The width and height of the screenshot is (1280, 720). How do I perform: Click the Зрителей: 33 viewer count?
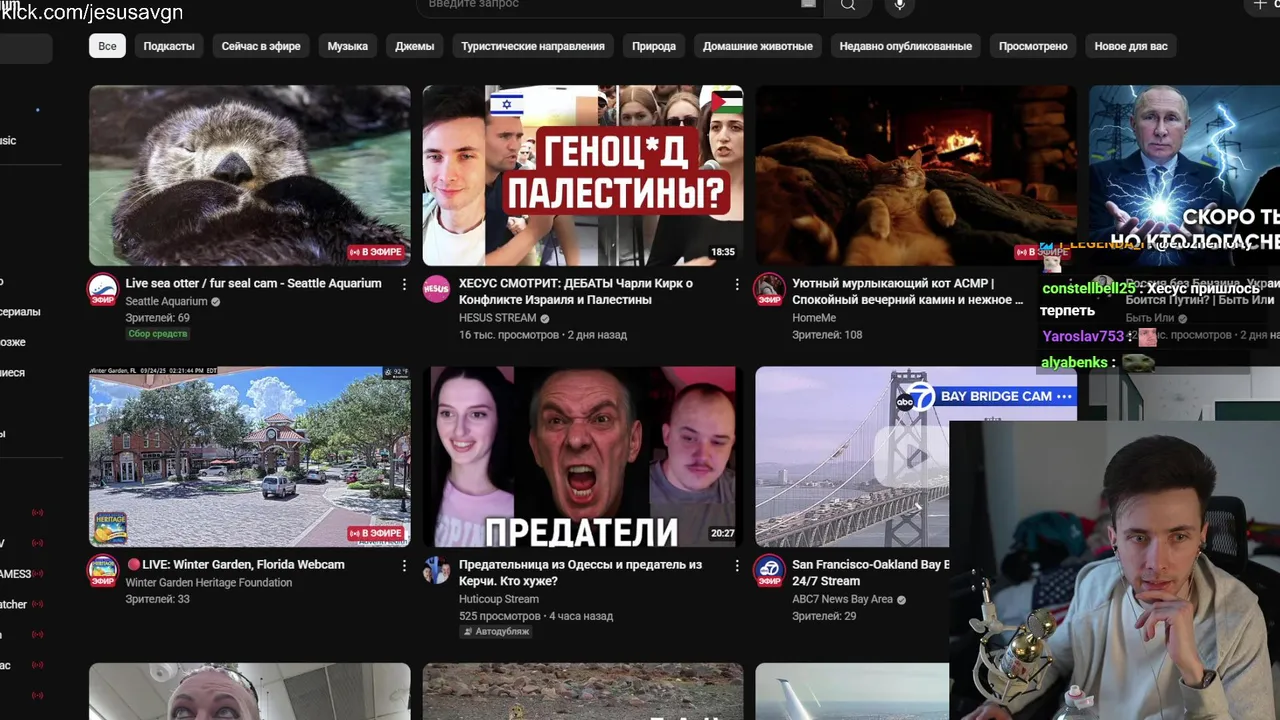pyautogui.click(x=157, y=599)
